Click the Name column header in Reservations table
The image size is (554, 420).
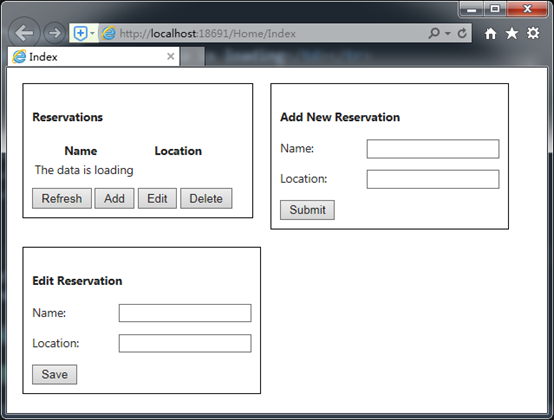tap(81, 151)
